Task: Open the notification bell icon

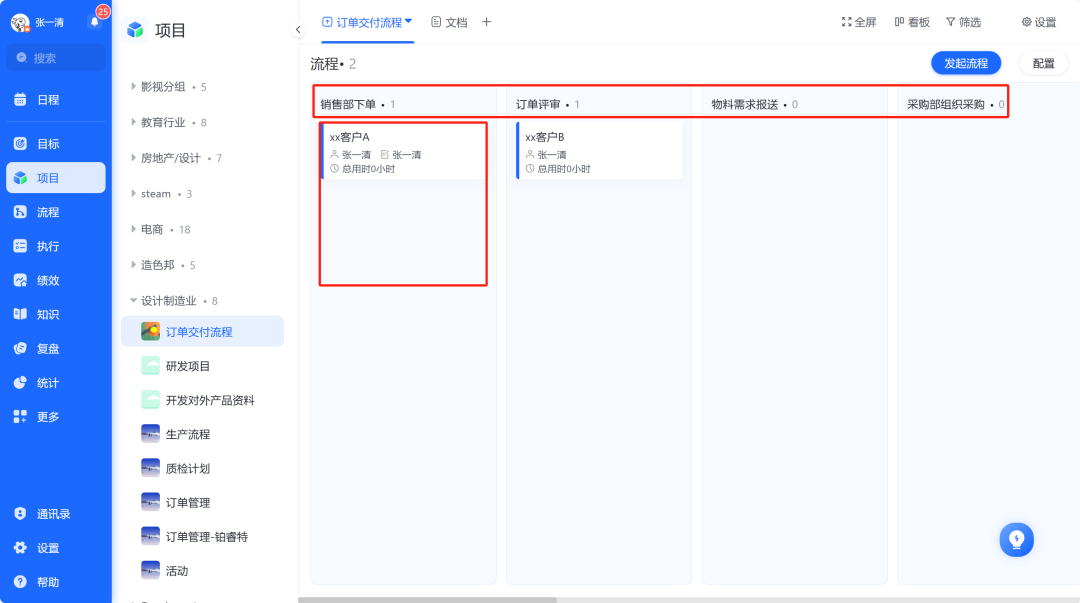Action: (95, 22)
